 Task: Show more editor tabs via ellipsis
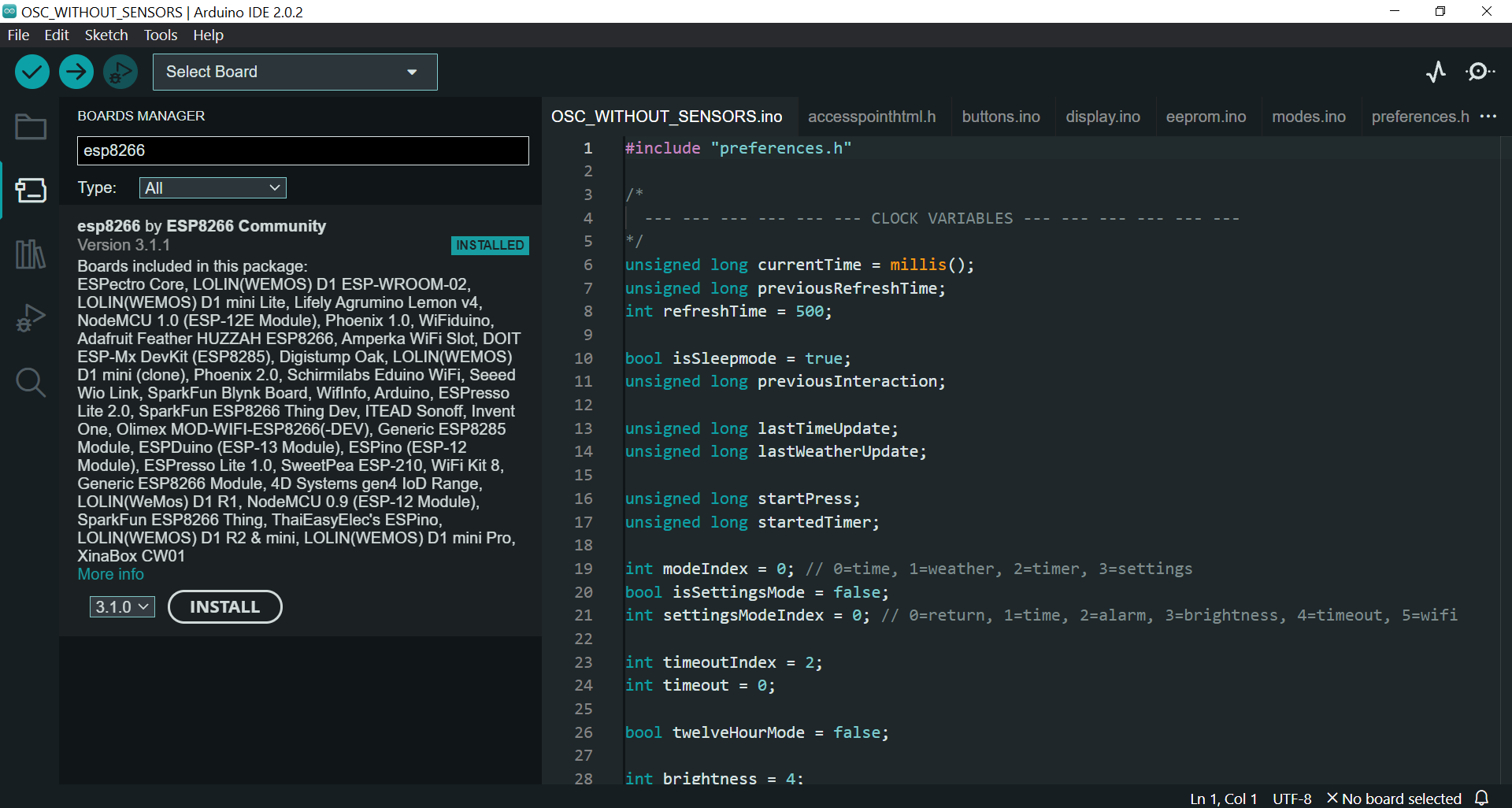tap(1488, 117)
